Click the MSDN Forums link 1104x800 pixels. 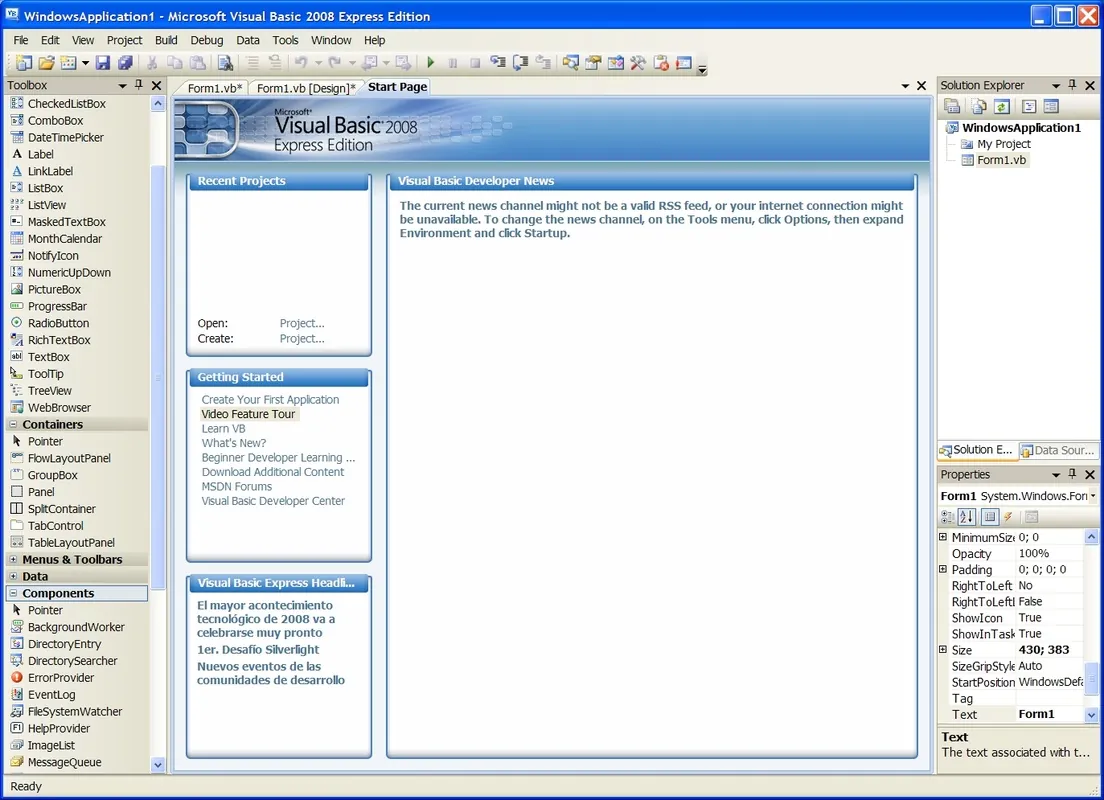click(x=237, y=486)
